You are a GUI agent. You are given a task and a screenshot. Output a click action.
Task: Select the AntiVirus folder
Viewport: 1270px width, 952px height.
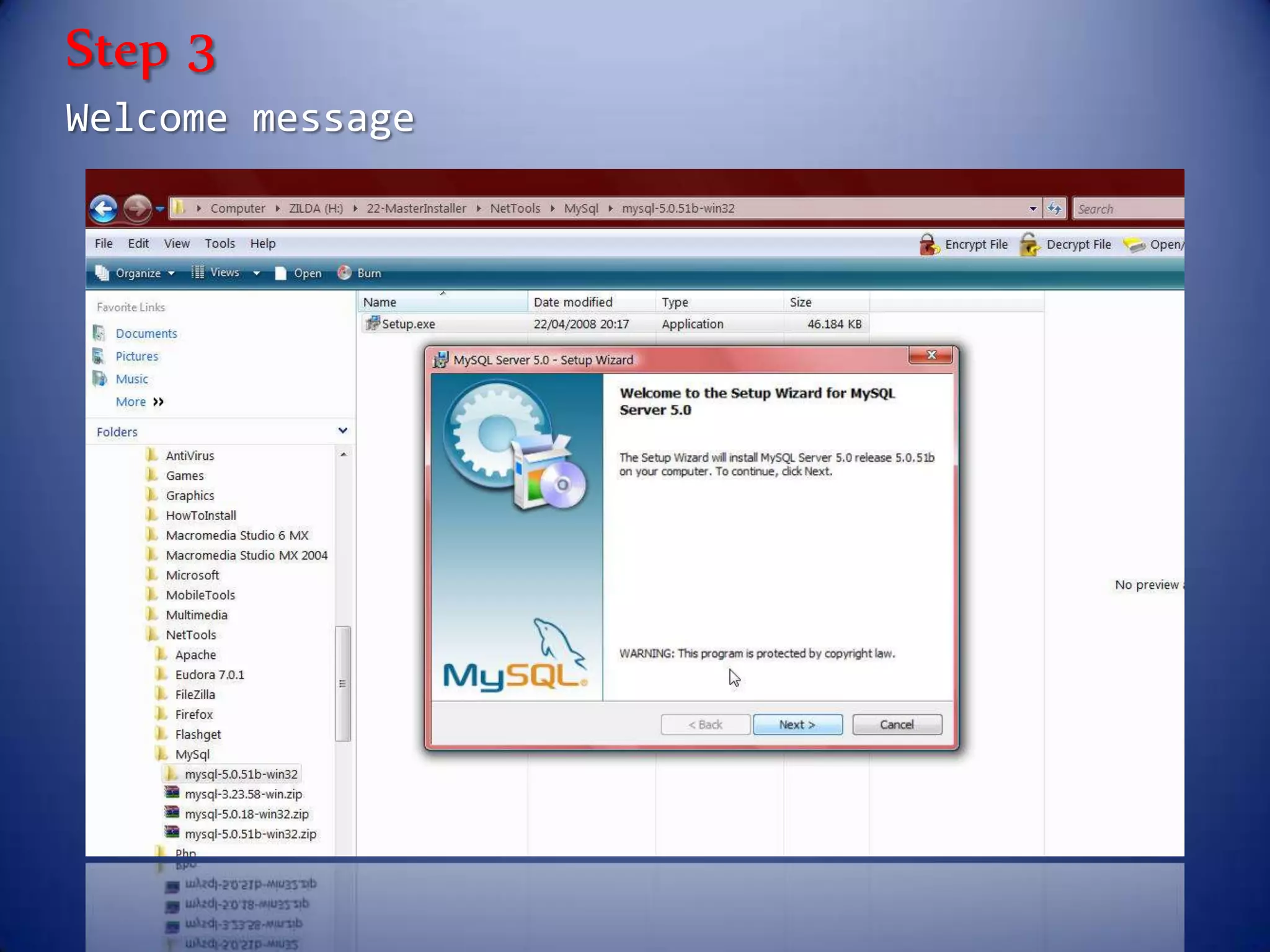click(190, 456)
